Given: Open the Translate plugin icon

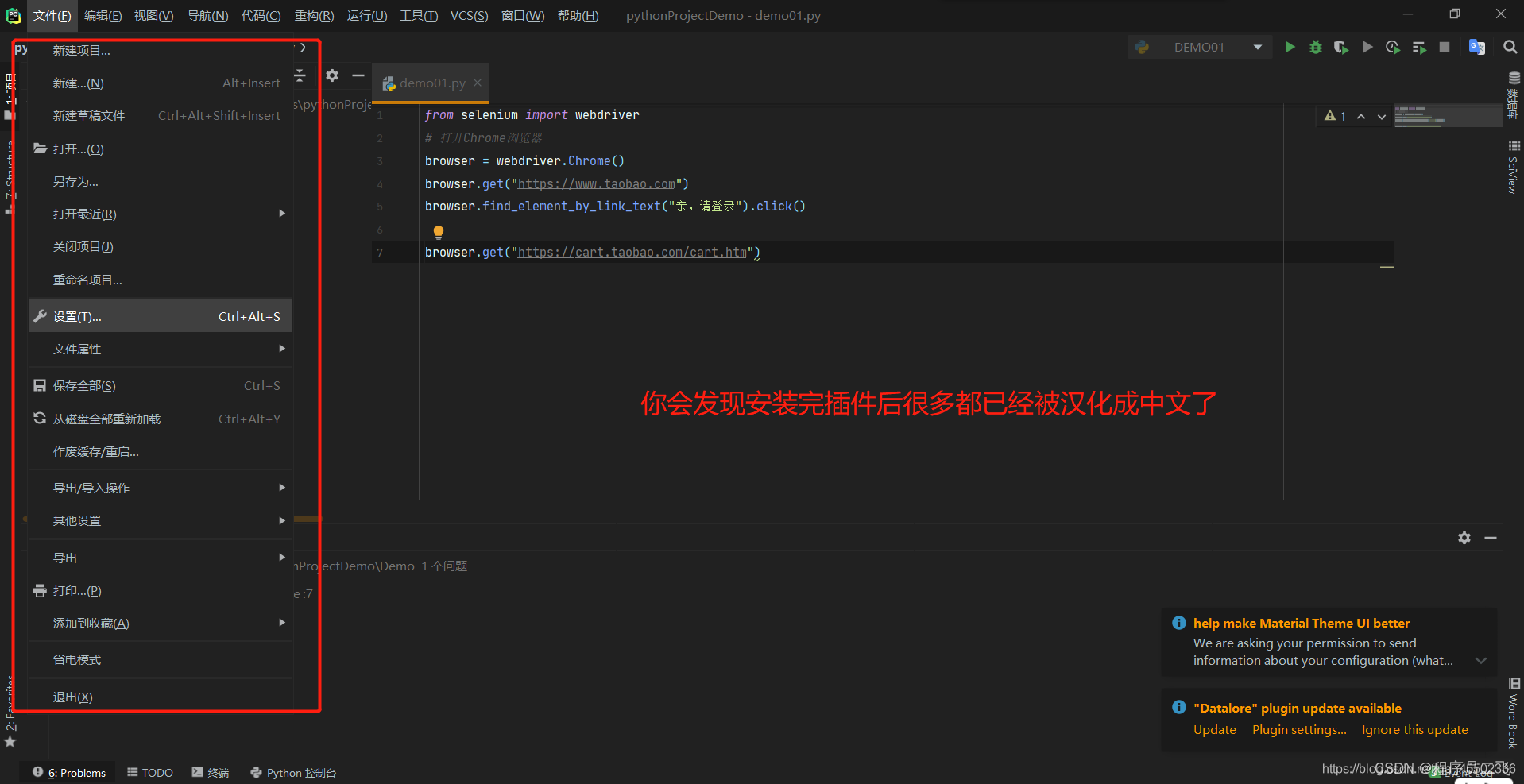Looking at the screenshot, I should coord(1477,48).
